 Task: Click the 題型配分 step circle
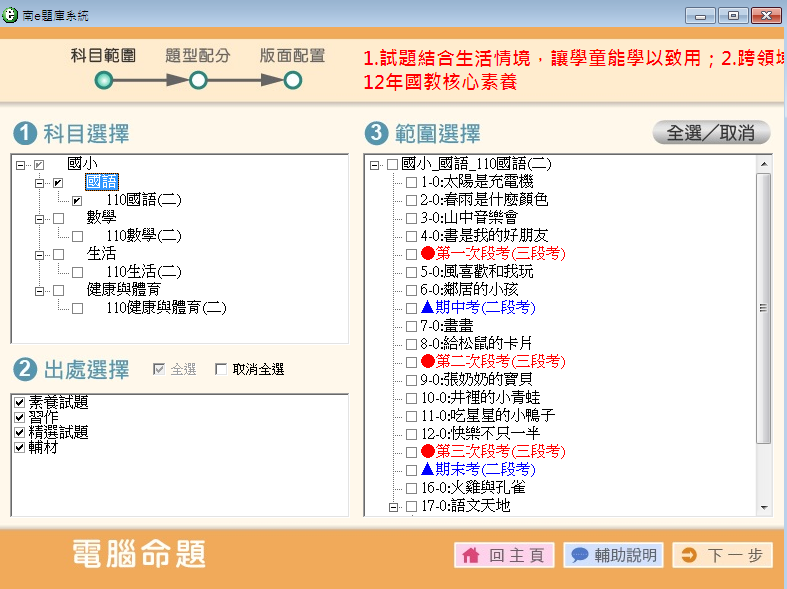[198, 80]
